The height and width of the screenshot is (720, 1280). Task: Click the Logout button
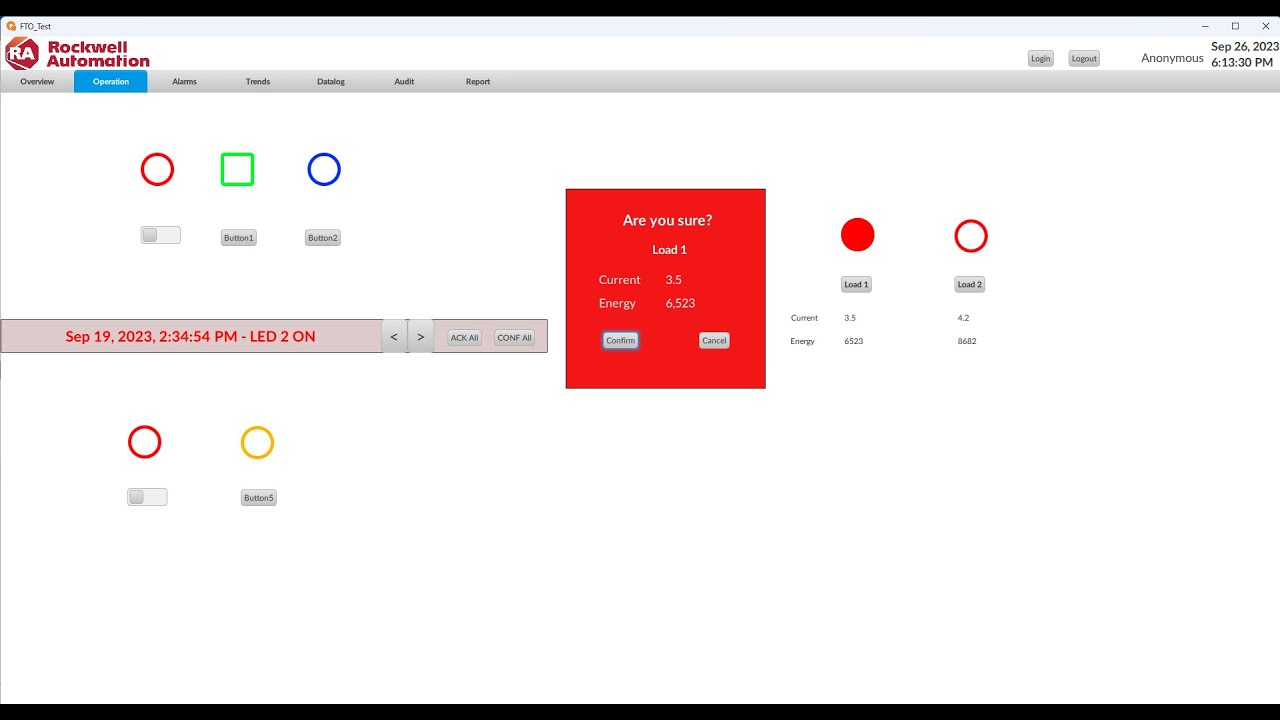click(1084, 58)
